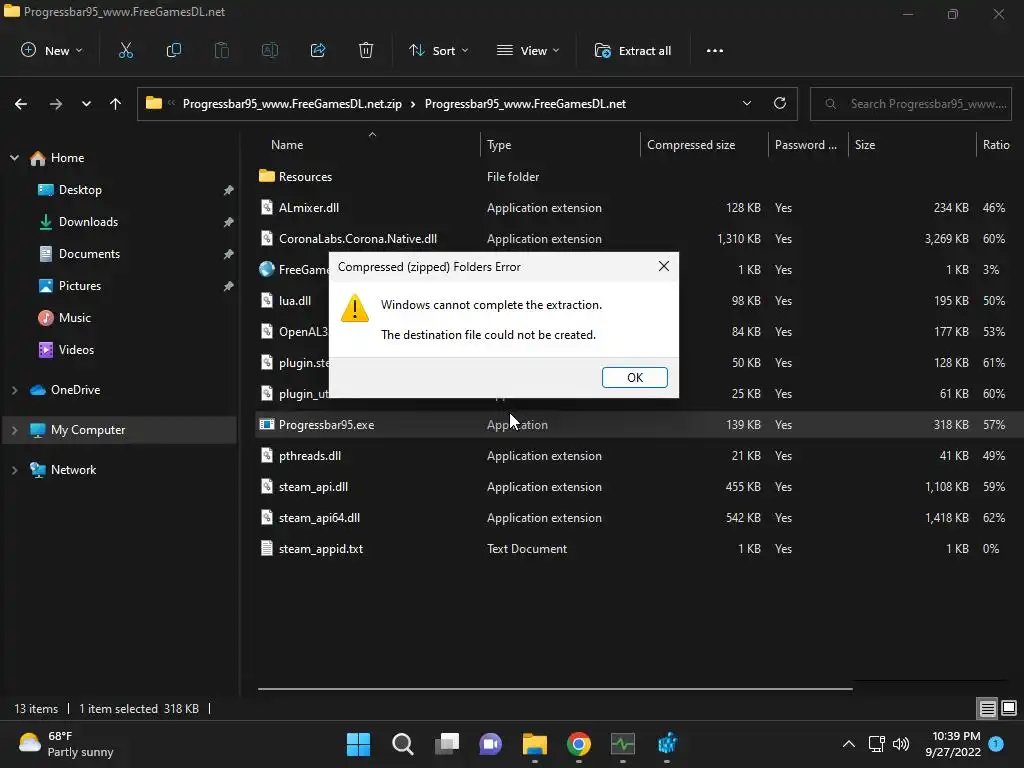Select pthreads.dll file
This screenshot has height=768, width=1024.
click(310, 456)
